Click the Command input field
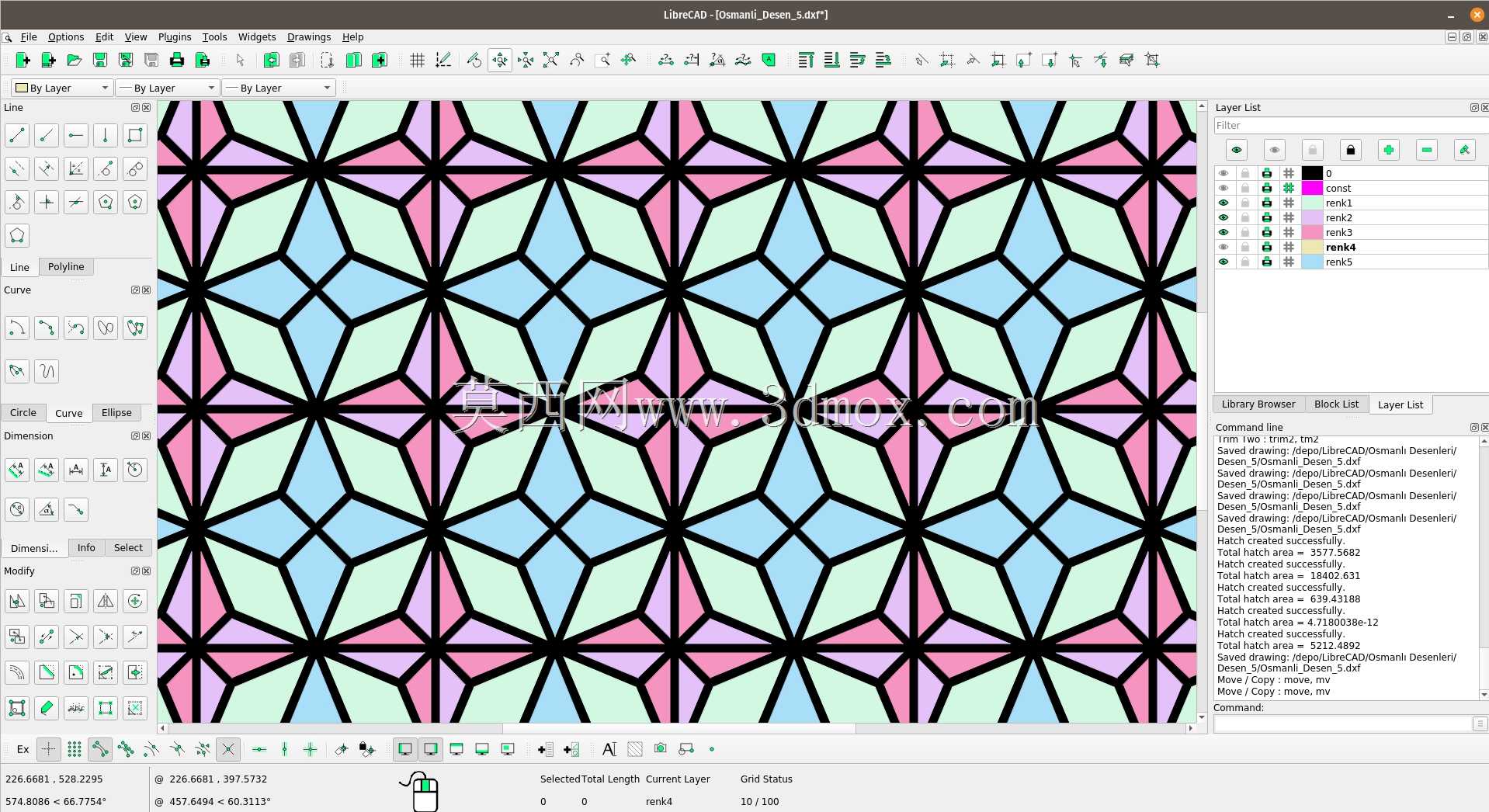 [x=1343, y=724]
